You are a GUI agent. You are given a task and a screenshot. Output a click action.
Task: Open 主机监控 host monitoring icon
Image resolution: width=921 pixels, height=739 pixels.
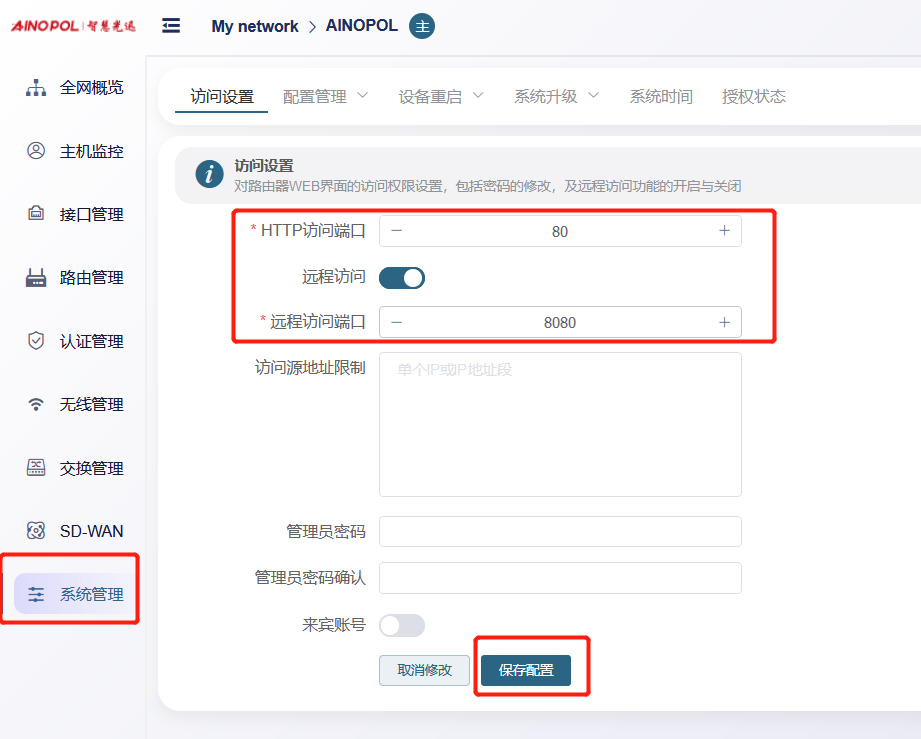pos(36,151)
